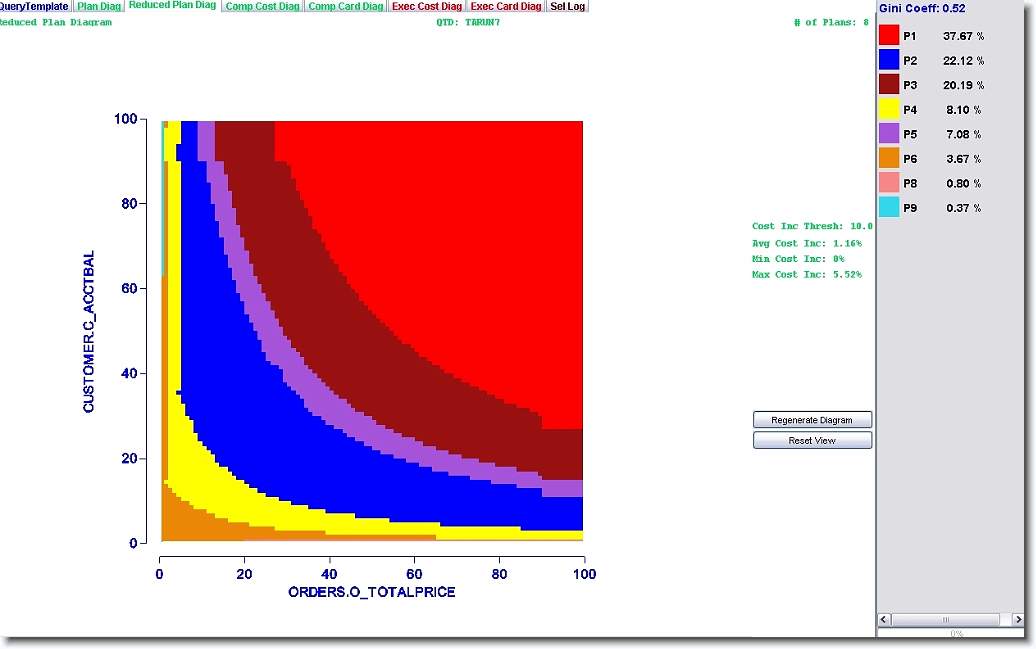Switch to Comp Card Diag tab
1036x649 pixels.
coord(345,6)
